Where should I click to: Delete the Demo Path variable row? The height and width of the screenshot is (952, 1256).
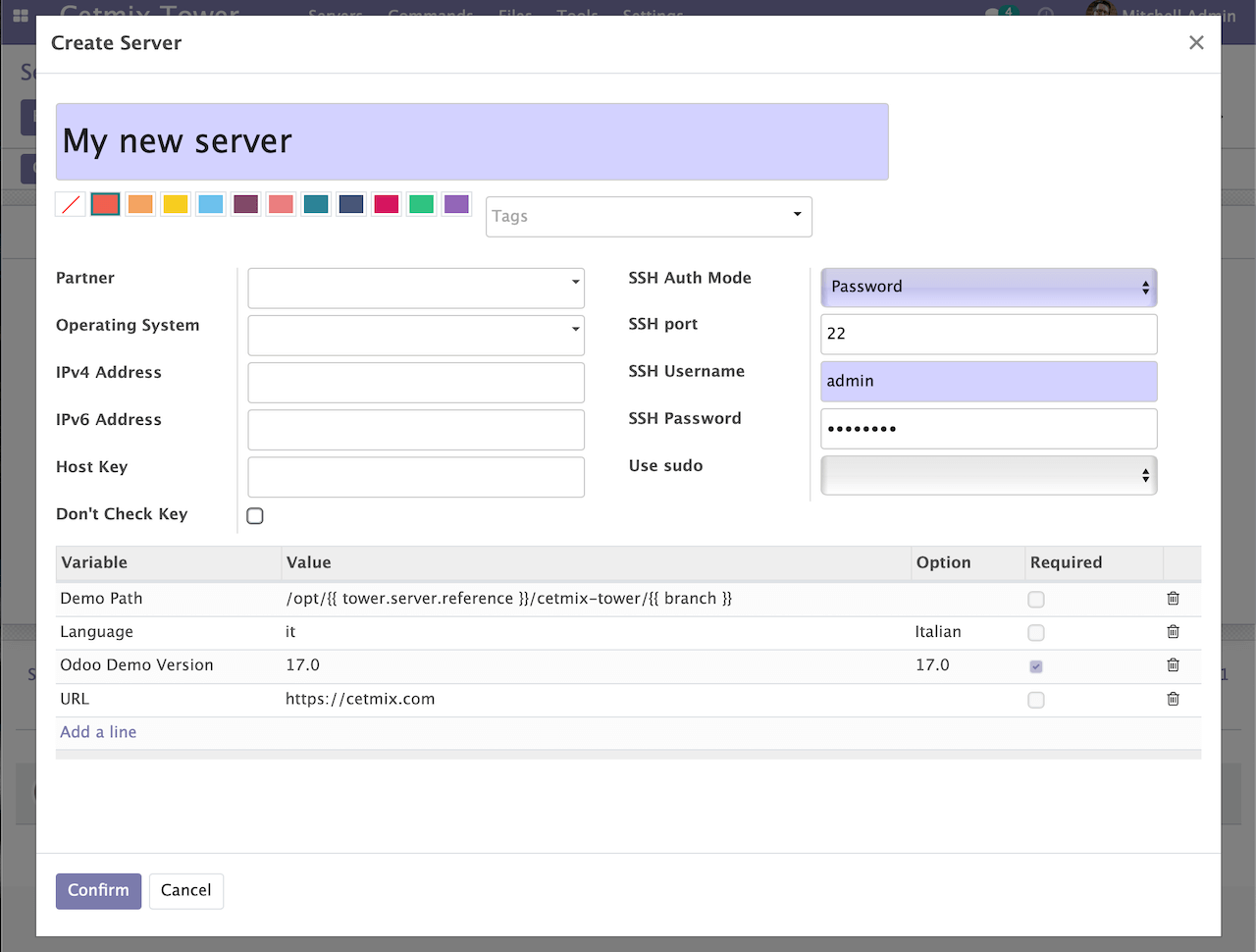[1173, 599]
